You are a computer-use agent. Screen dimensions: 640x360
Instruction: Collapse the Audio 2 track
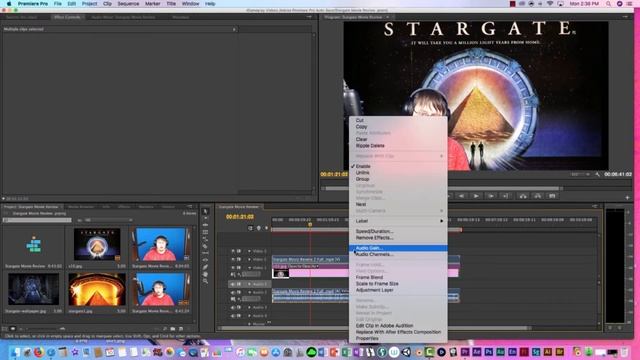[x=249, y=292]
